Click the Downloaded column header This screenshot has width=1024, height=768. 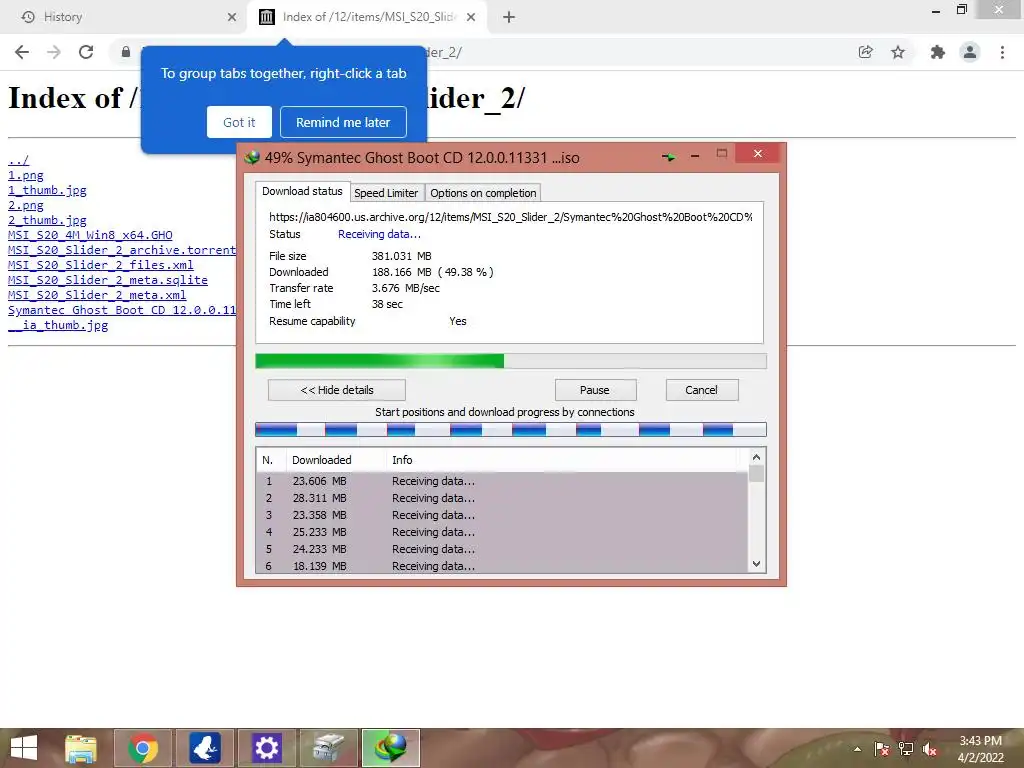336,460
